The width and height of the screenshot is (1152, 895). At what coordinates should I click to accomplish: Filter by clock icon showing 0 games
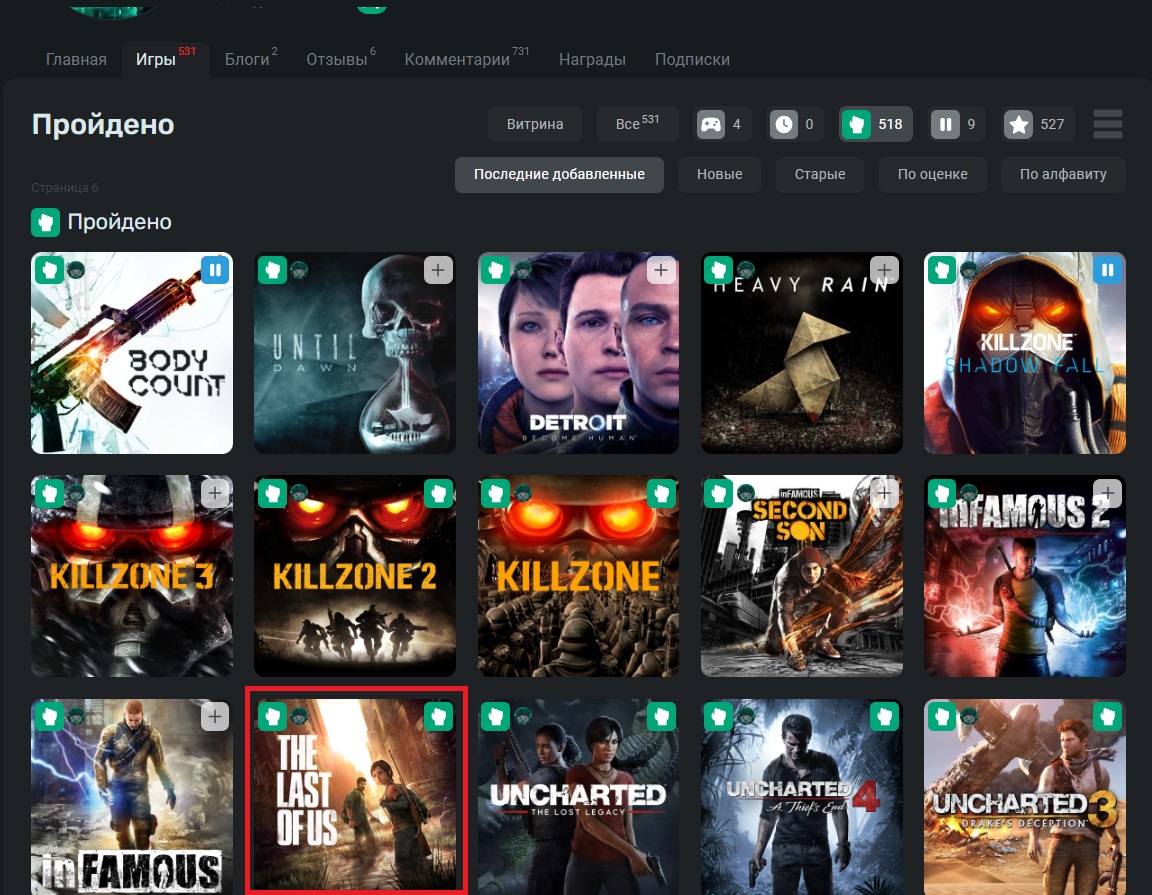click(x=794, y=124)
